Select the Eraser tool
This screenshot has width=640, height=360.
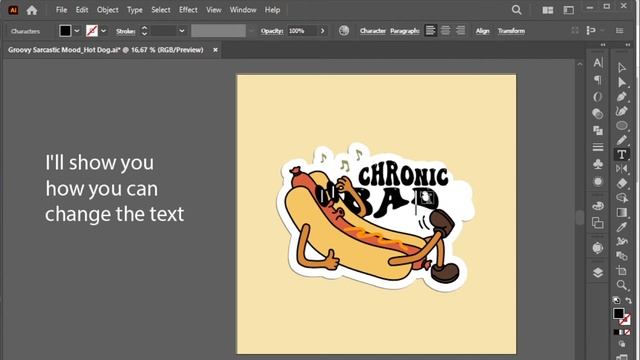pyautogui.click(x=622, y=183)
